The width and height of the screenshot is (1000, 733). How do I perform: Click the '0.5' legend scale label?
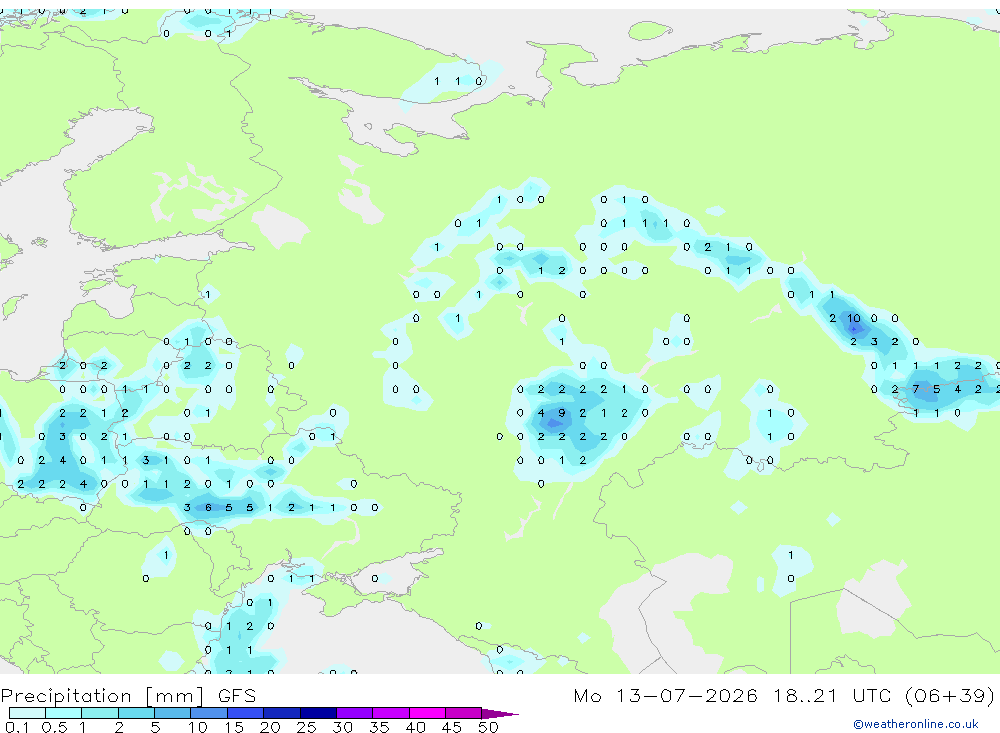click(54, 727)
